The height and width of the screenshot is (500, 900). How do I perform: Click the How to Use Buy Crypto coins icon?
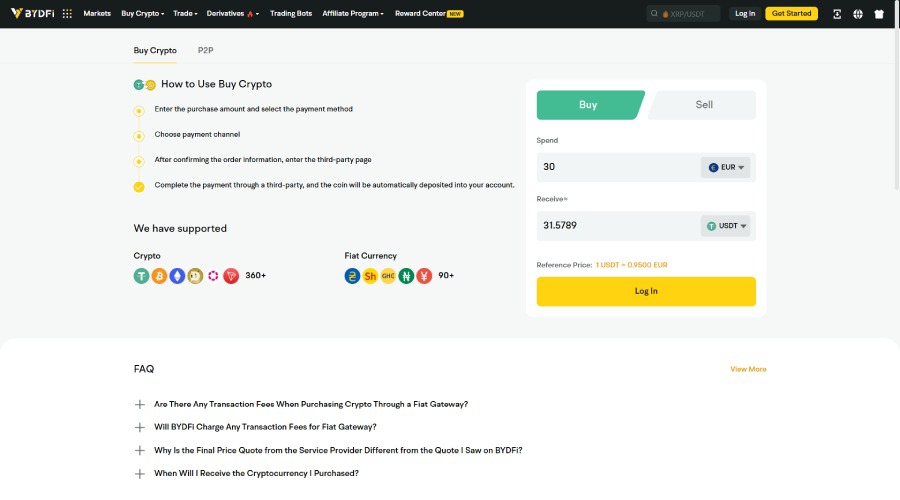pyautogui.click(x=145, y=85)
